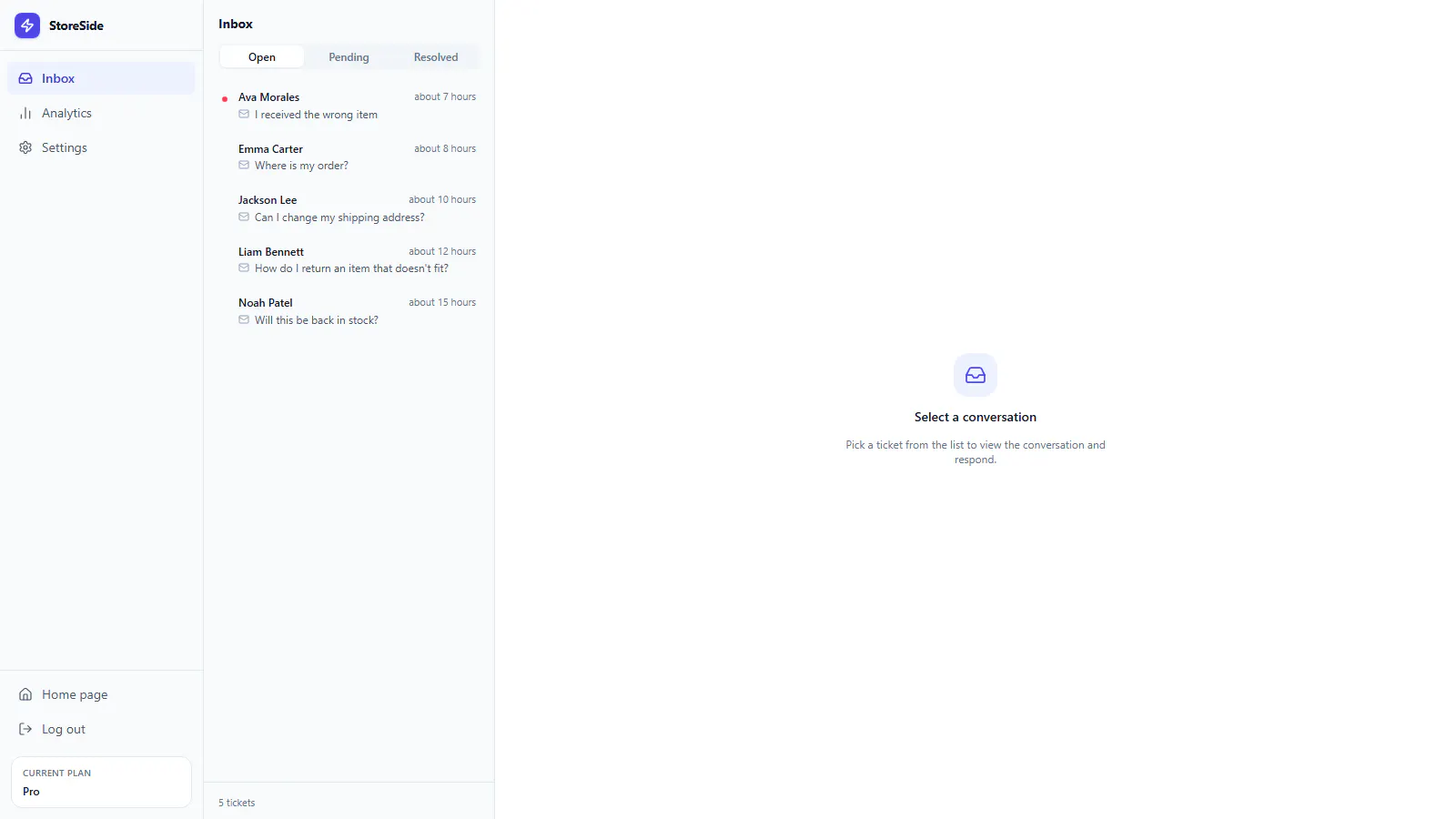Open Inbox in the sidebar

[x=101, y=78]
